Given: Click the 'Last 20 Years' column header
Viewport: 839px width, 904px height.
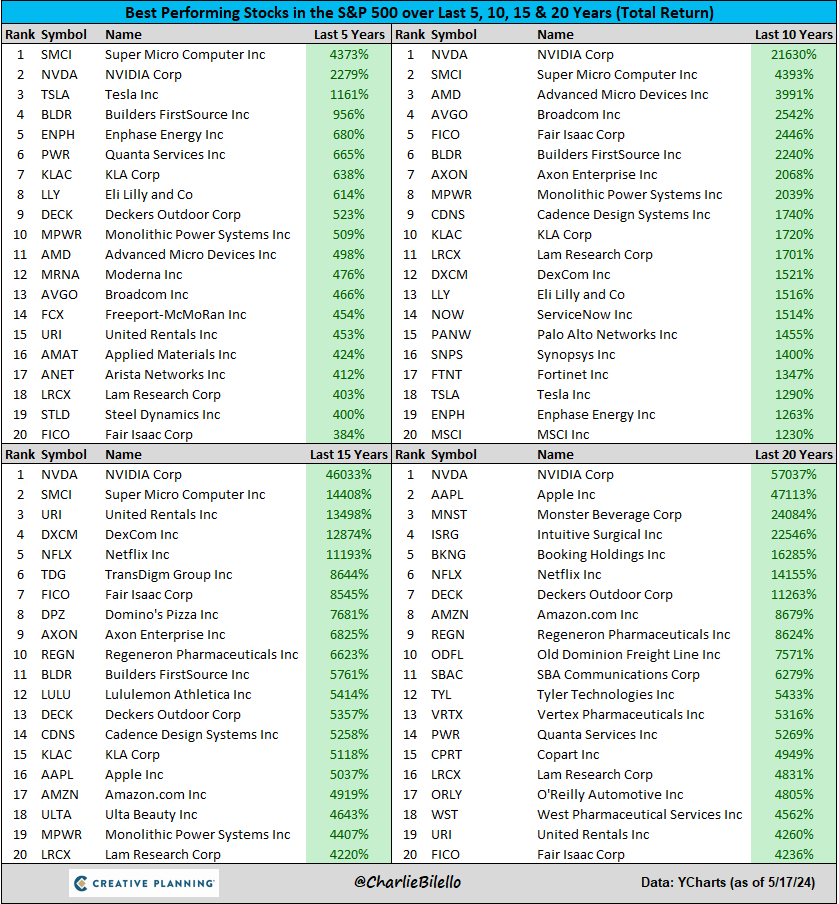Looking at the screenshot, I should (793, 454).
